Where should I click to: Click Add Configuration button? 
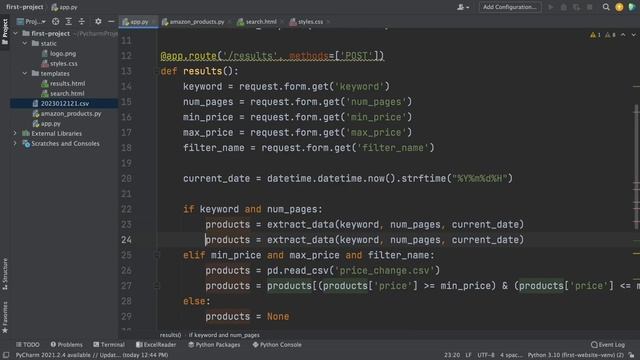click(x=510, y=7)
